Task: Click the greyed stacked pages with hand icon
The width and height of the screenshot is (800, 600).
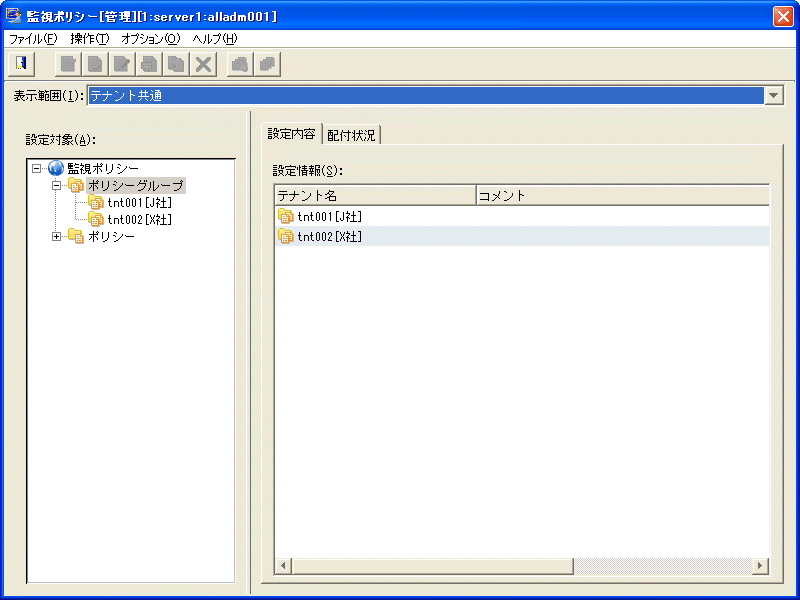Action: click(x=240, y=64)
